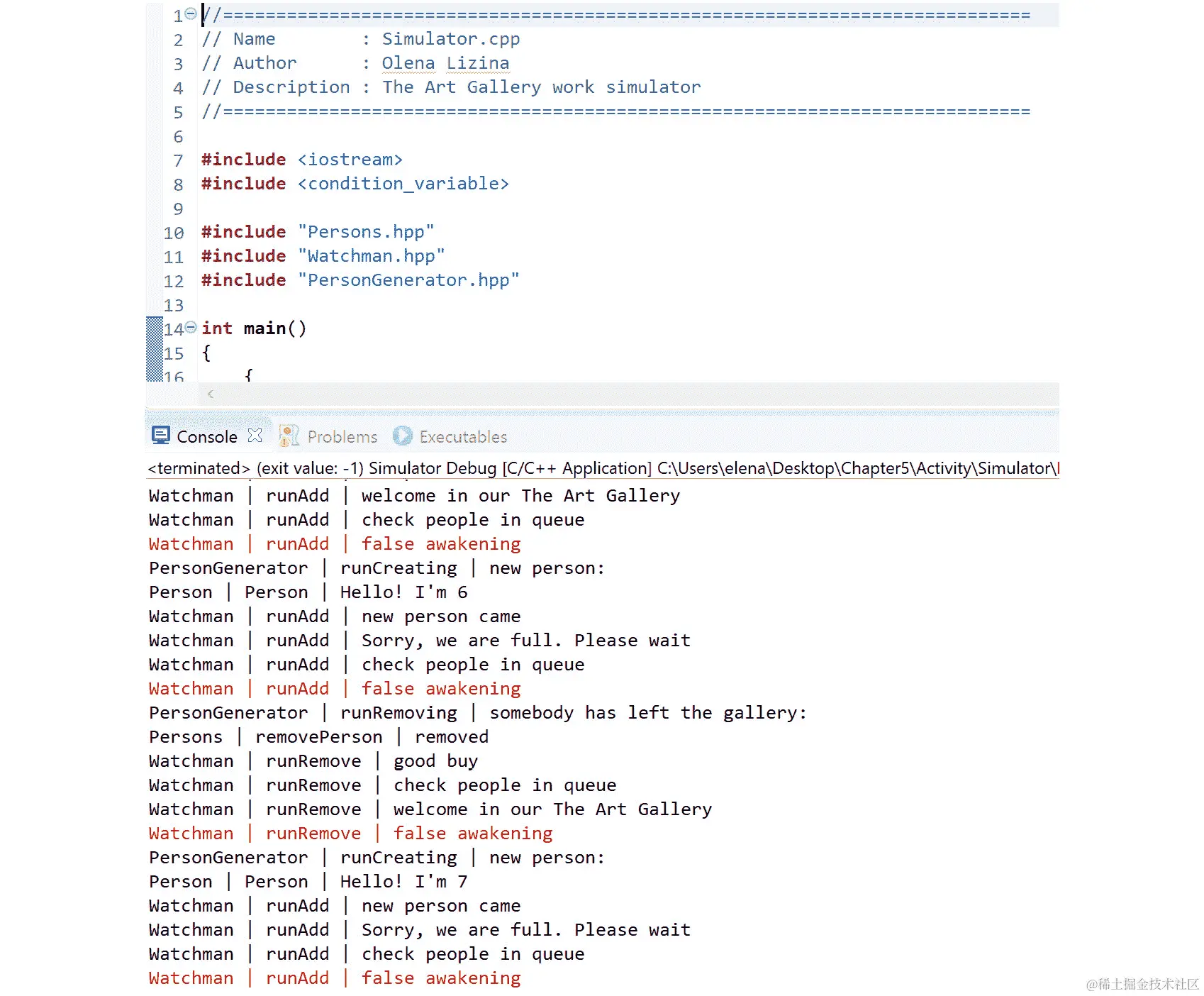The image size is (1204, 996).
Task: Click the "PersonGenerator.hpp" include string
Action: coord(408,280)
